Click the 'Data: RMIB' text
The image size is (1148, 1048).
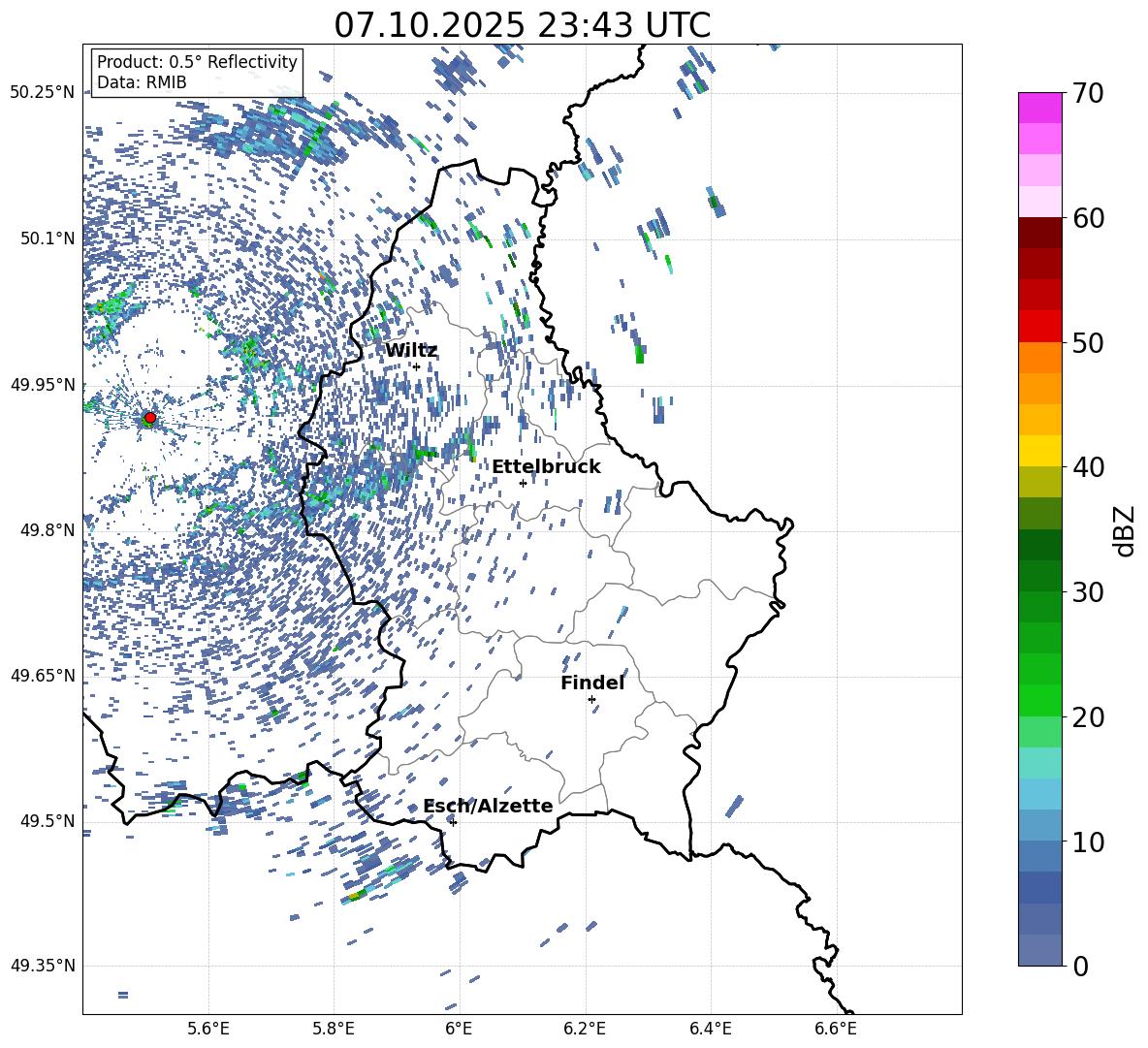tap(142, 82)
